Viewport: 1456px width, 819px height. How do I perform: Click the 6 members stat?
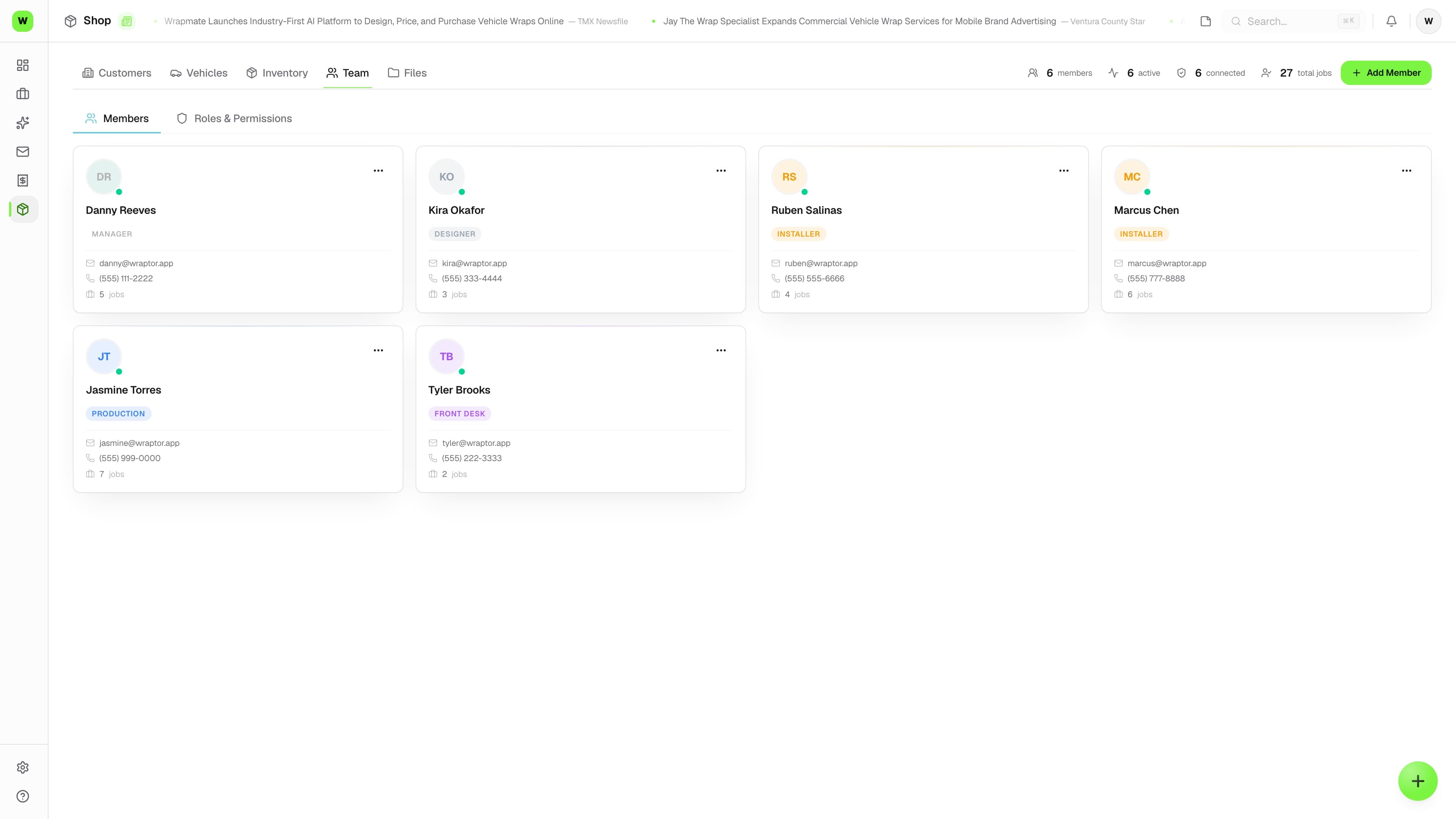(1060, 73)
